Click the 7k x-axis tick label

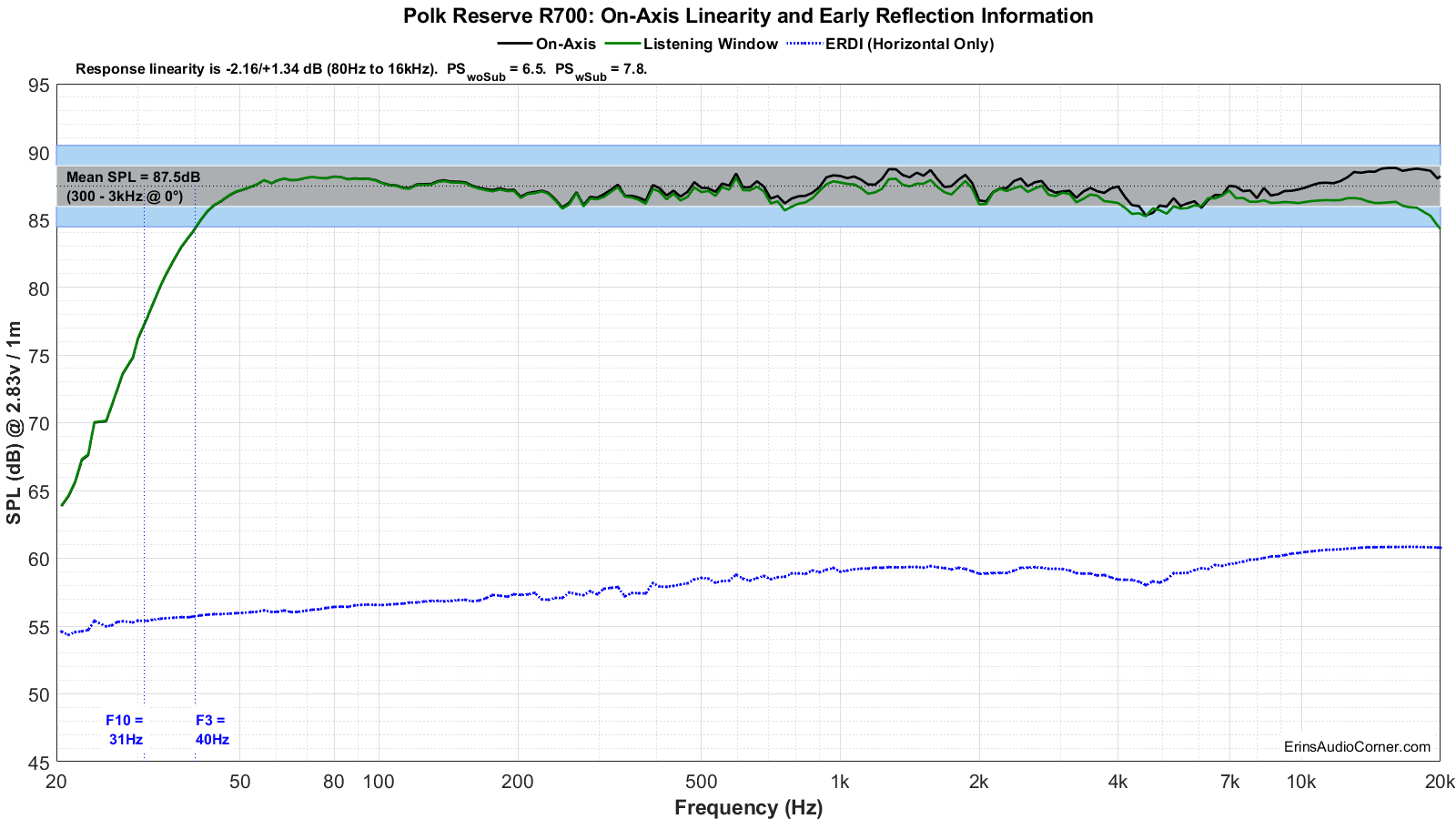[x=1229, y=782]
